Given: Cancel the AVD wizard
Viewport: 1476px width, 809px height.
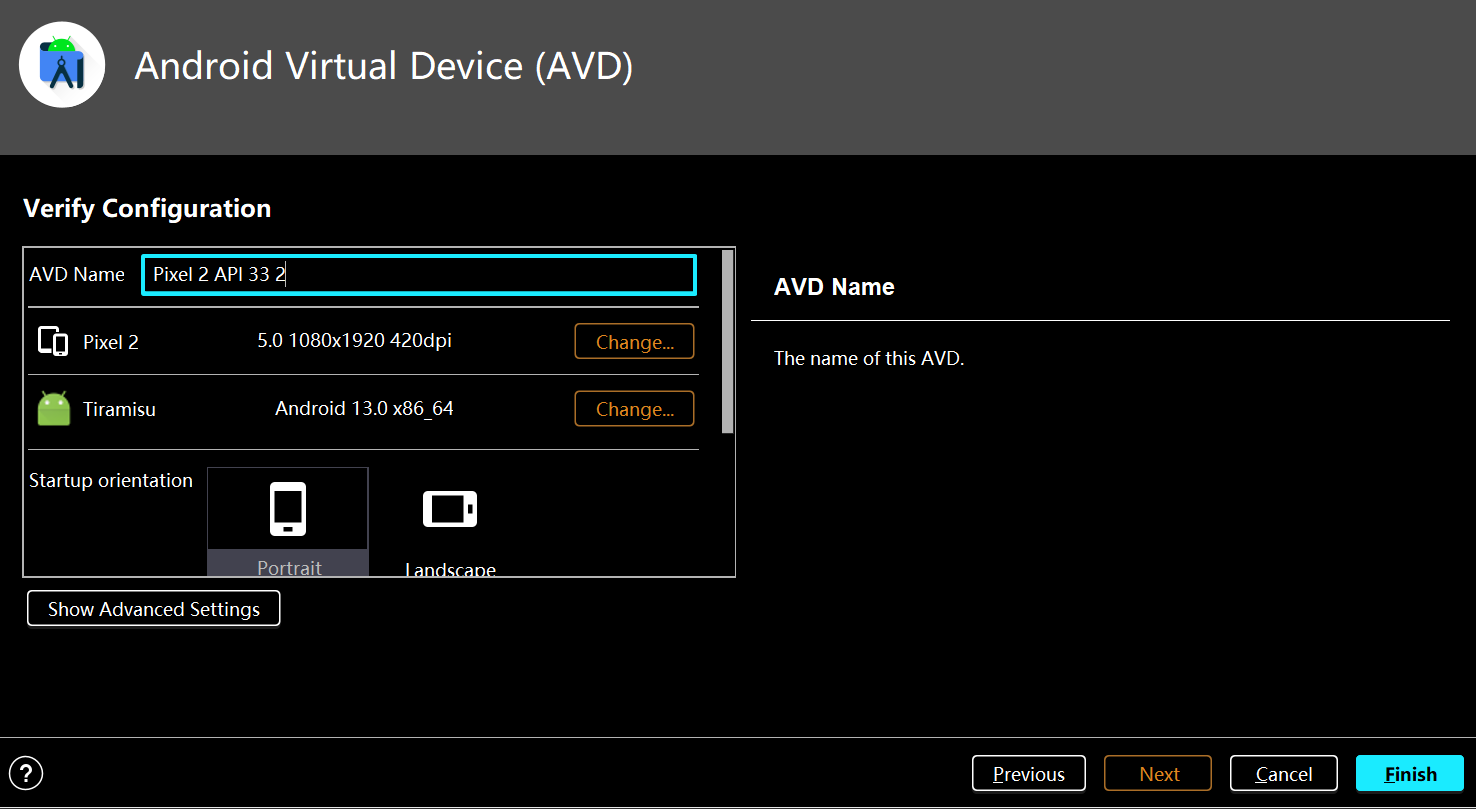Looking at the screenshot, I should pos(1284,773).
